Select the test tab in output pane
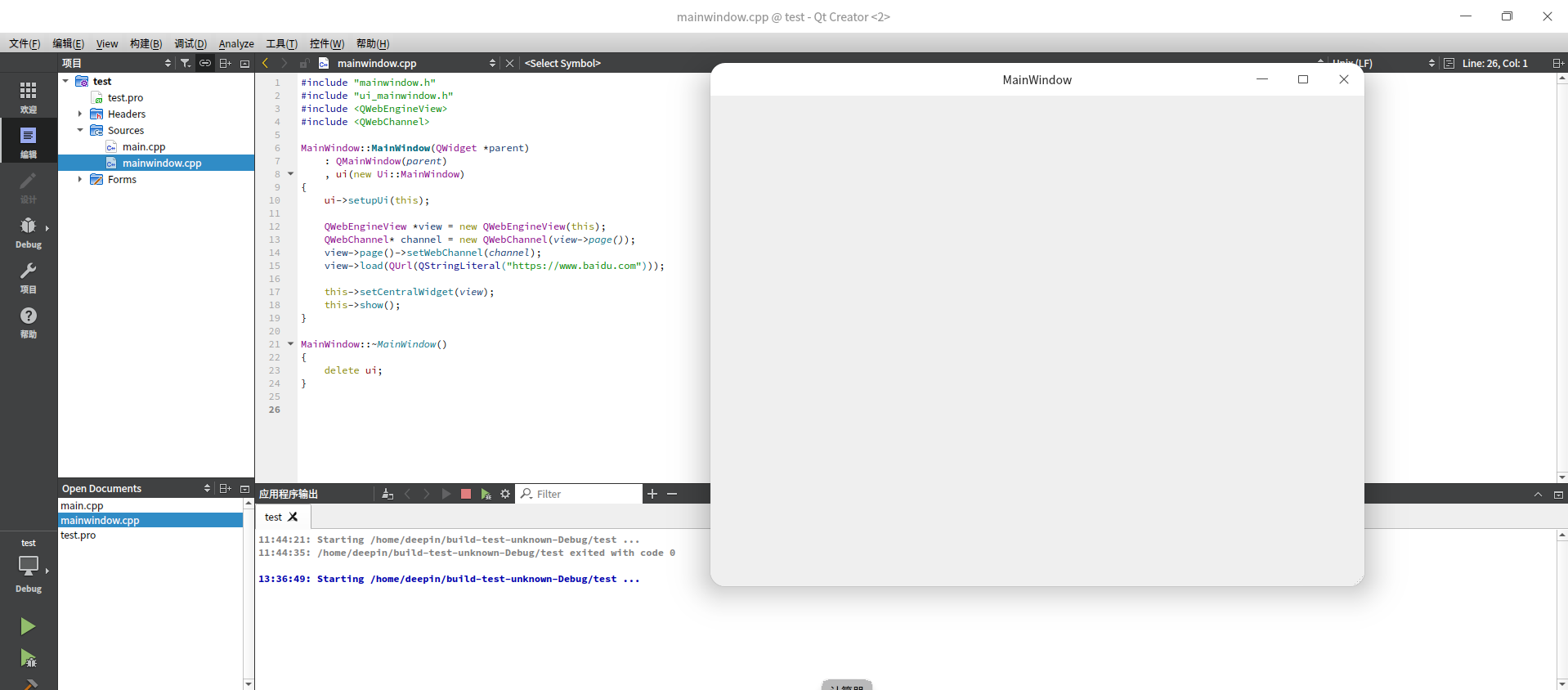 [x=273, y=517]
